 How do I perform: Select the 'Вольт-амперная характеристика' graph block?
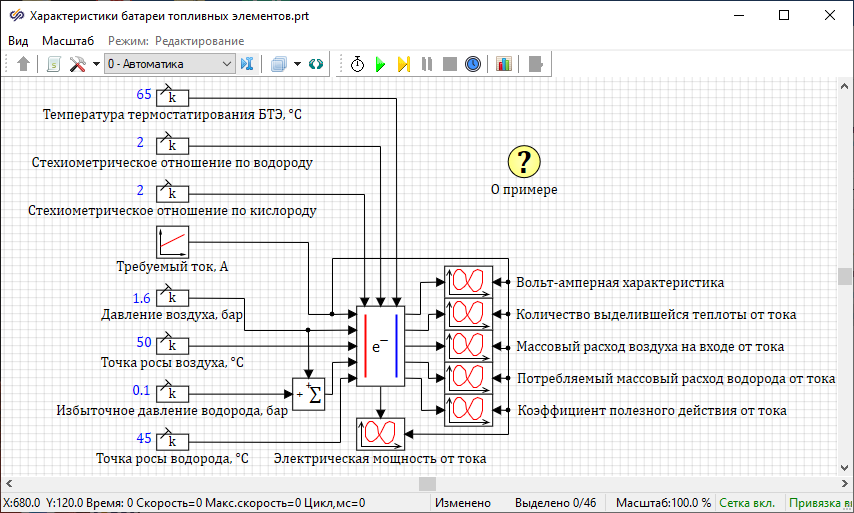click(469, 282)
